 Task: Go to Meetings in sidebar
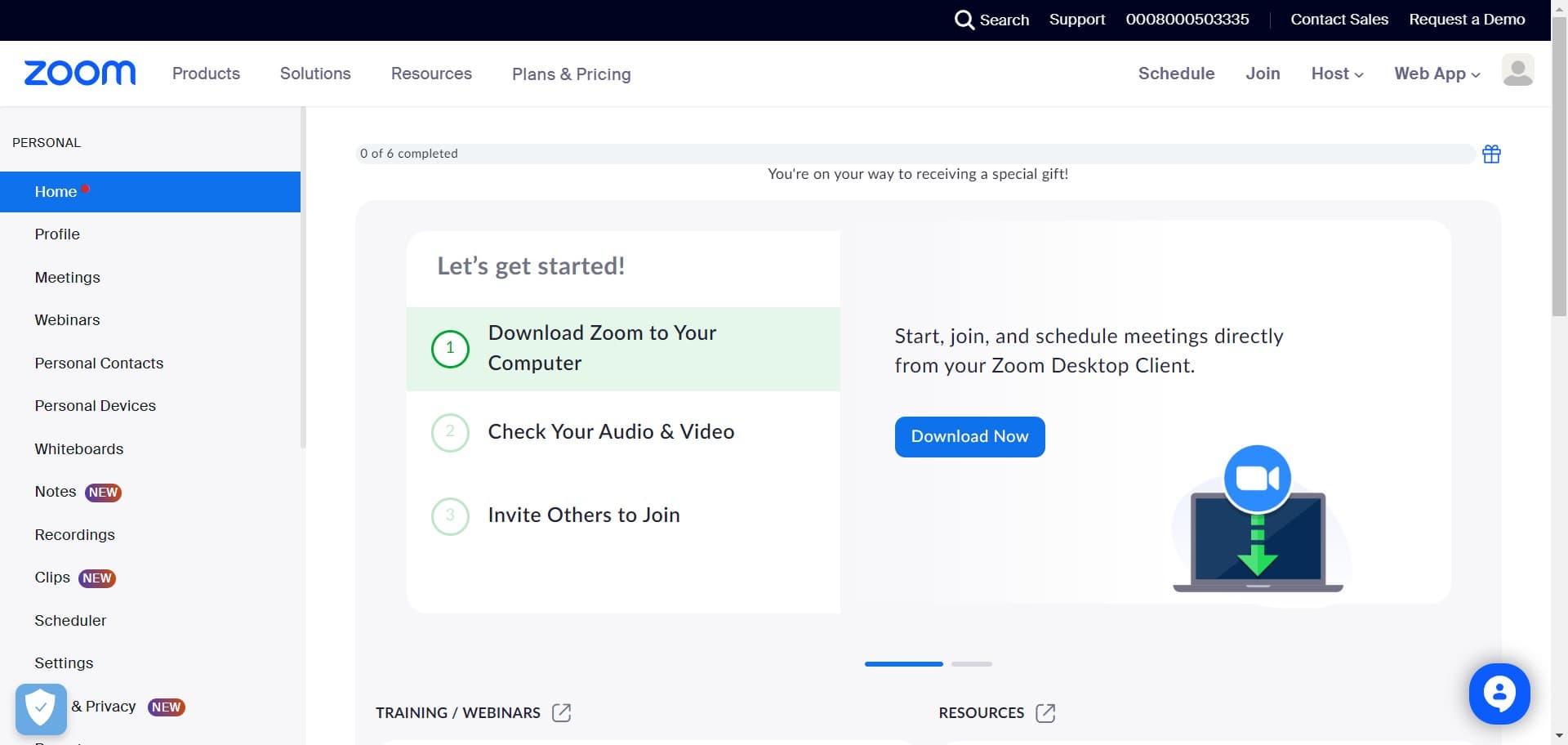pos(67,278)
